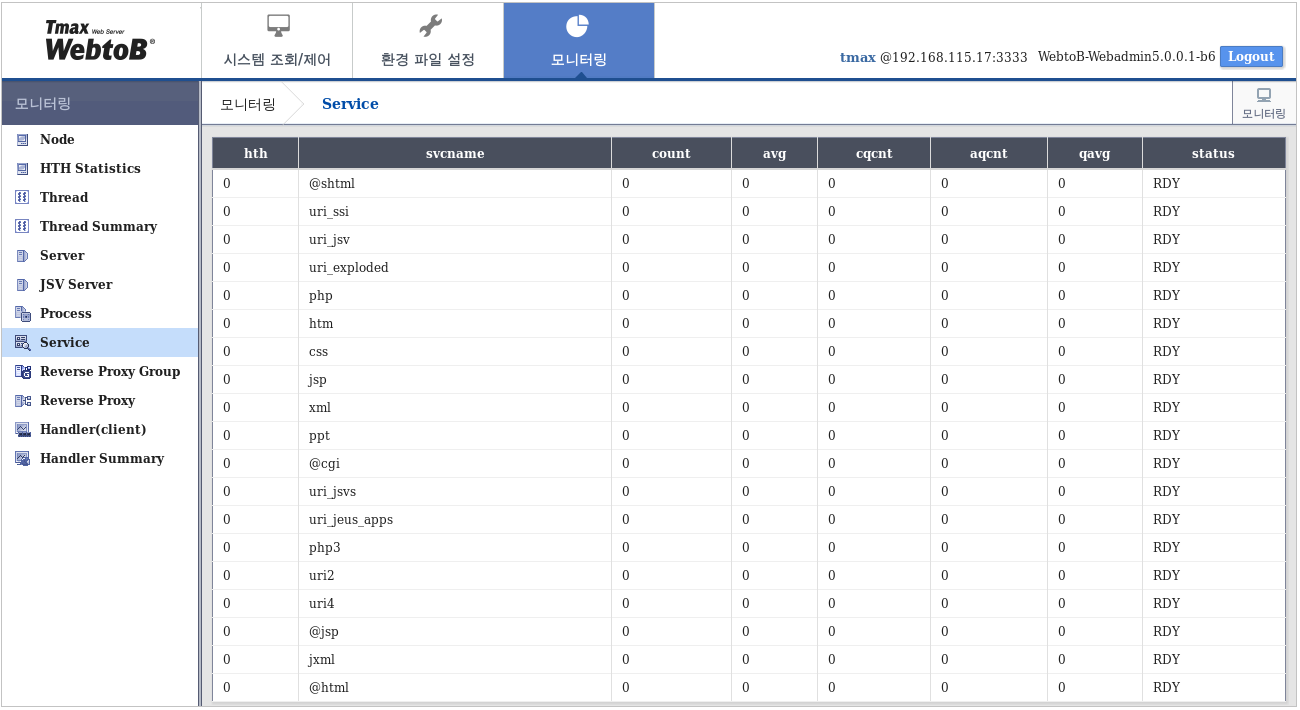Open the Handler(client) monitor

[90, 429]
